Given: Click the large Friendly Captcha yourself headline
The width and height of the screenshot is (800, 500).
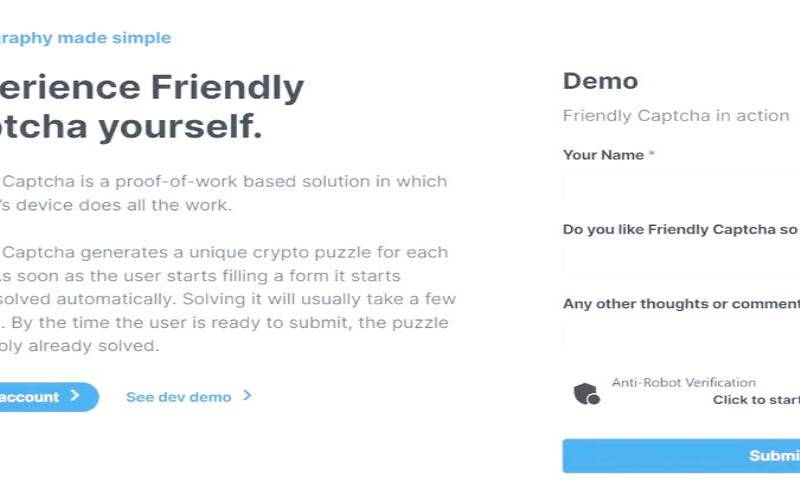Looking at the screenshot, I should [x=150, y=107].
